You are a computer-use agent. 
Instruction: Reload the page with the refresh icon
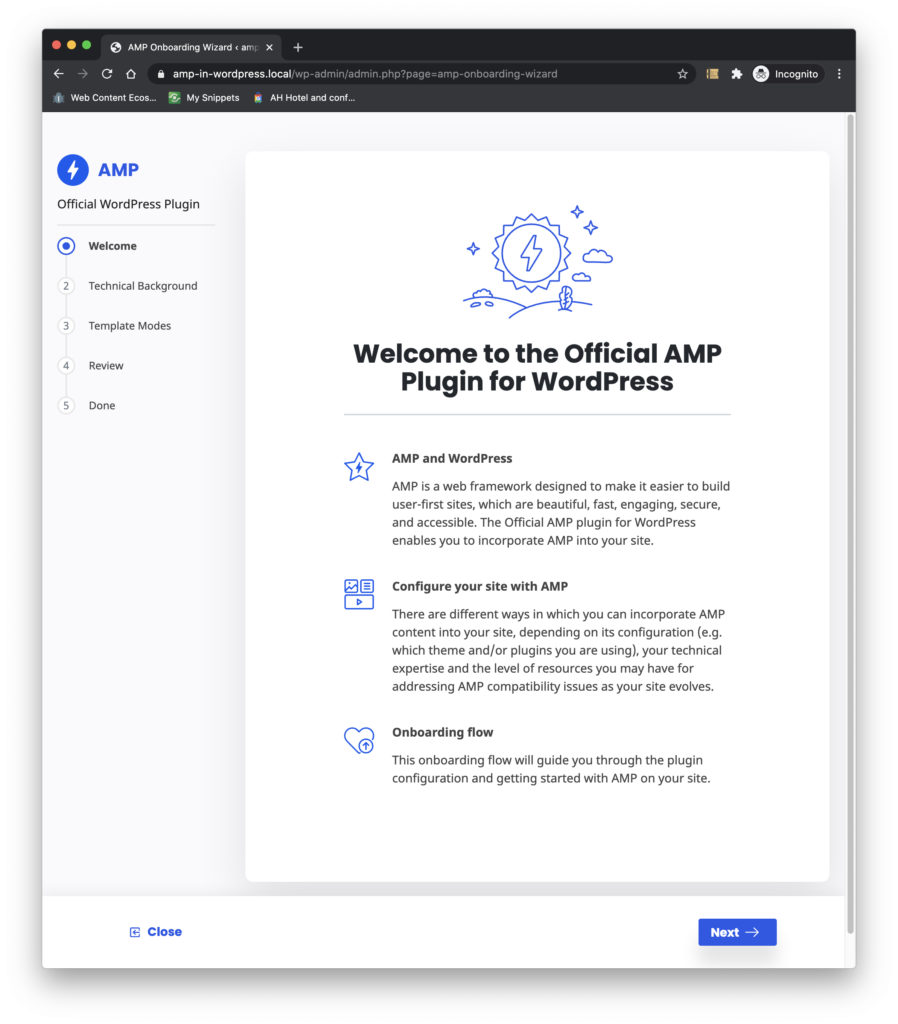[x=107, y=74]
